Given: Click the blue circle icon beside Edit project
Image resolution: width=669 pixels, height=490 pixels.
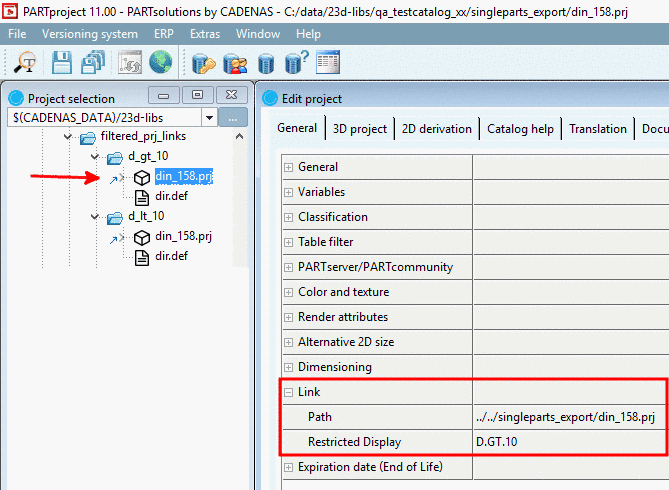Looking at the screenshot, I should coord(270,98).
